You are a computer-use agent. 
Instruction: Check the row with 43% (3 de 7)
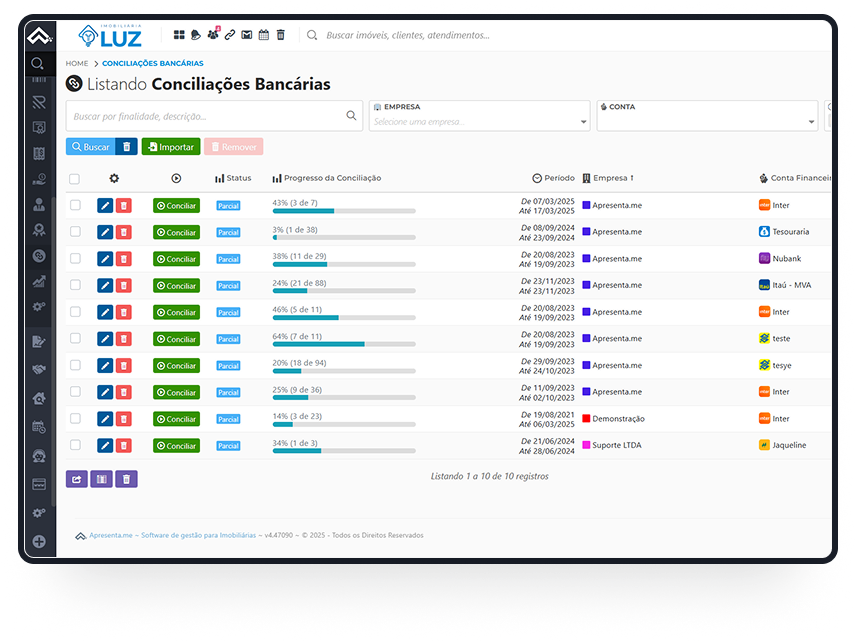click(x=75, y=205)
